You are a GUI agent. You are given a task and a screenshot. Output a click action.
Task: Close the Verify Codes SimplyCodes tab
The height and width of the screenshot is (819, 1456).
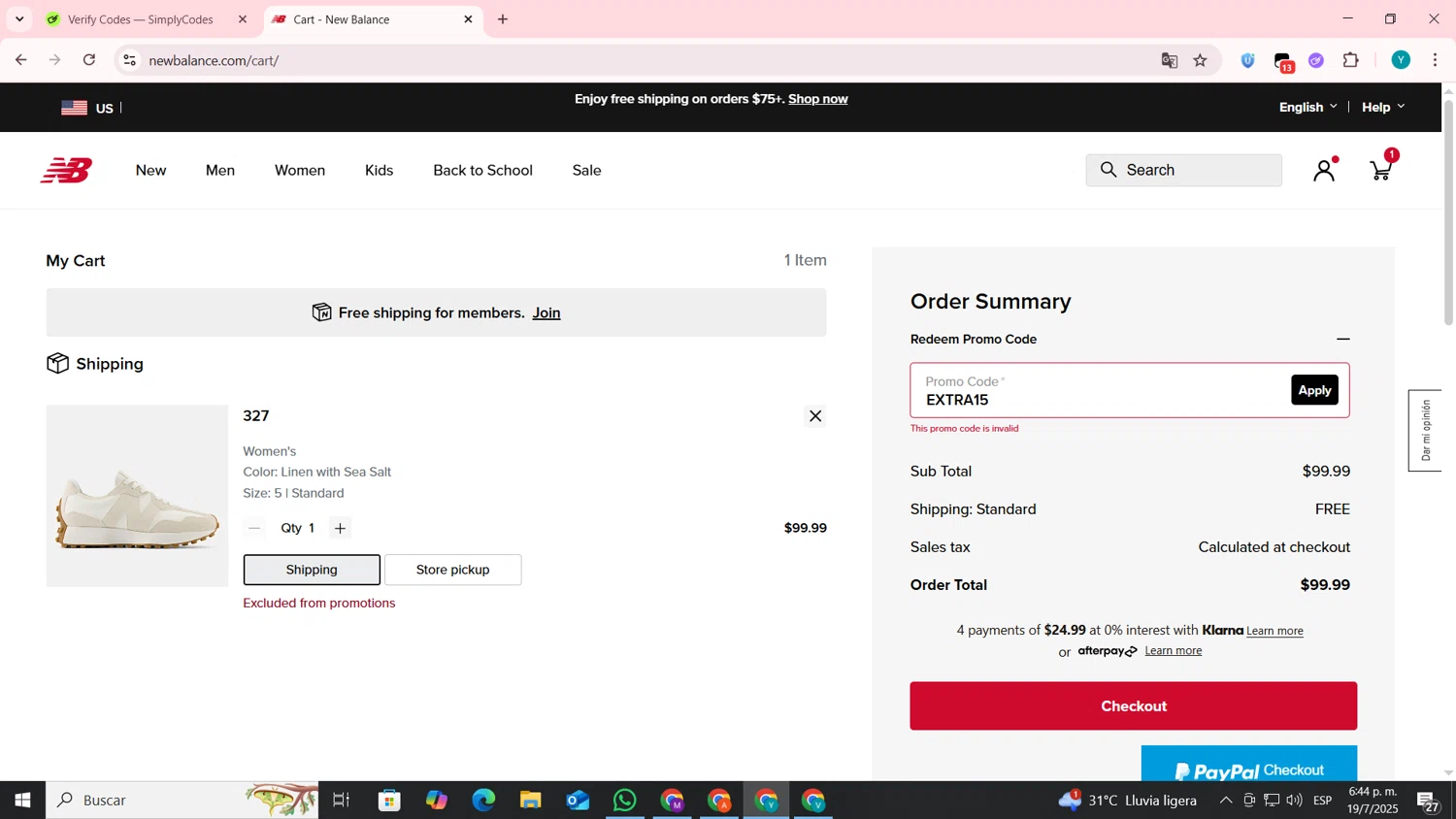243,19
